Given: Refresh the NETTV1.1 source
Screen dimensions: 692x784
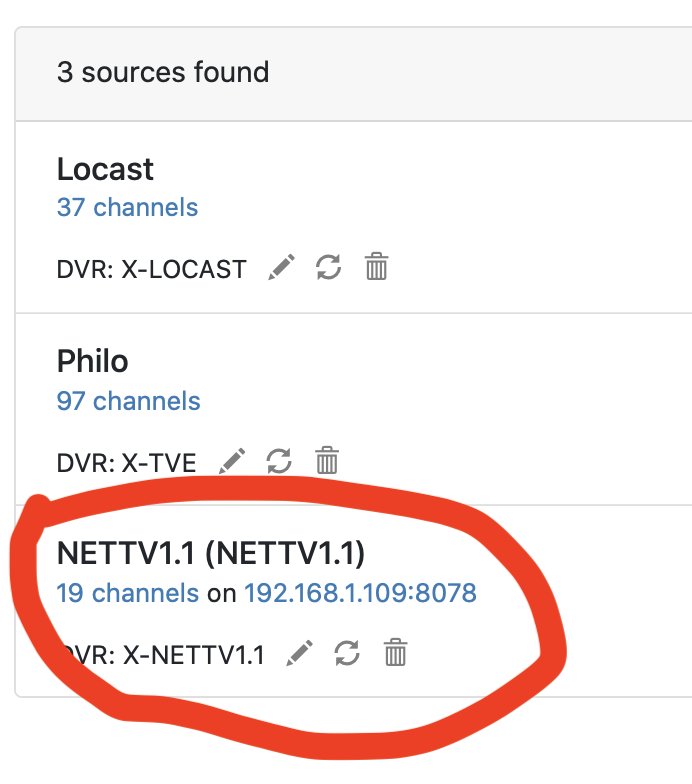Looking at the screenshot, I should pos(347,654).
